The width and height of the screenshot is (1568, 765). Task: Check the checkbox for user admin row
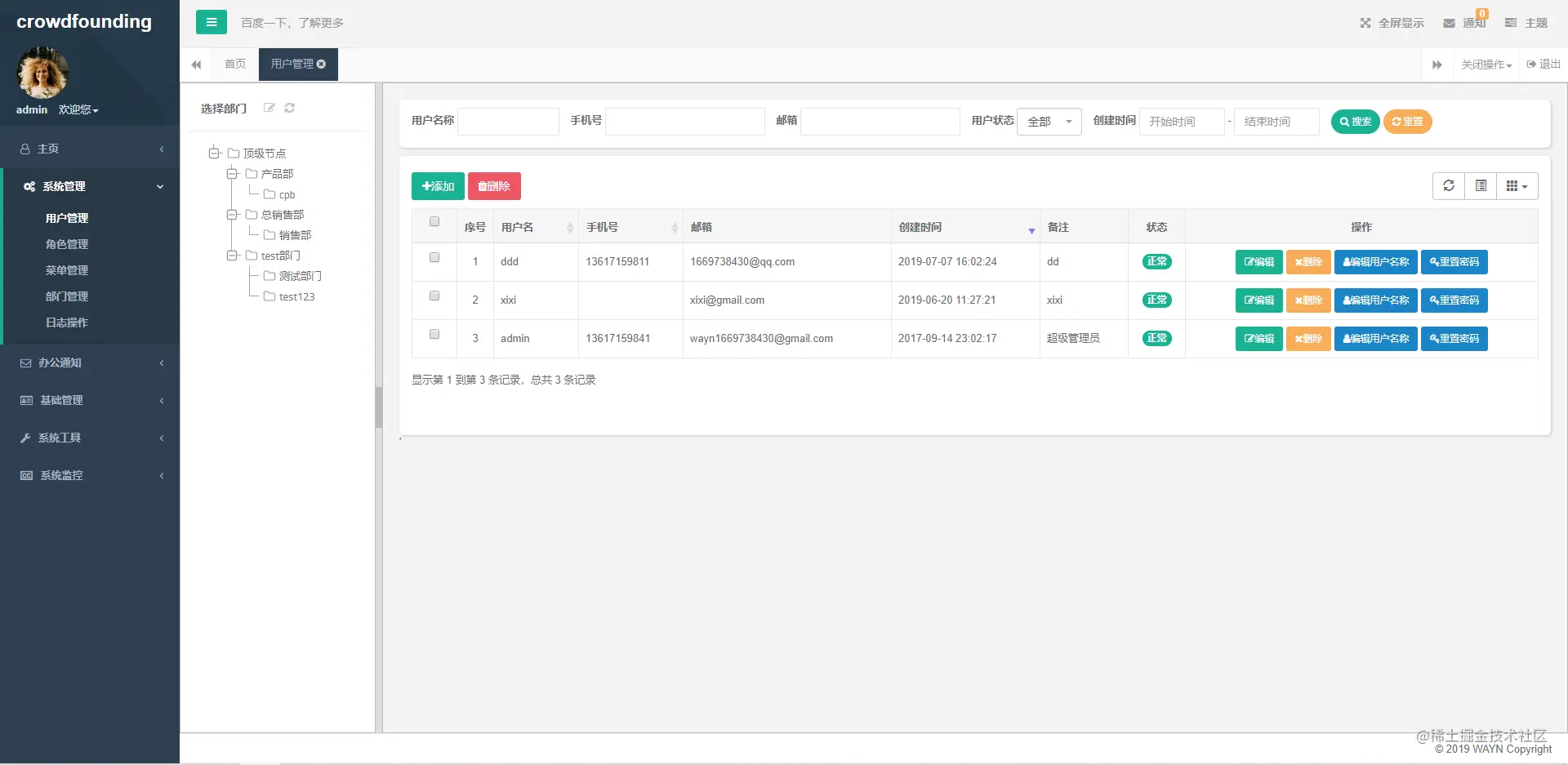[434, 334]
